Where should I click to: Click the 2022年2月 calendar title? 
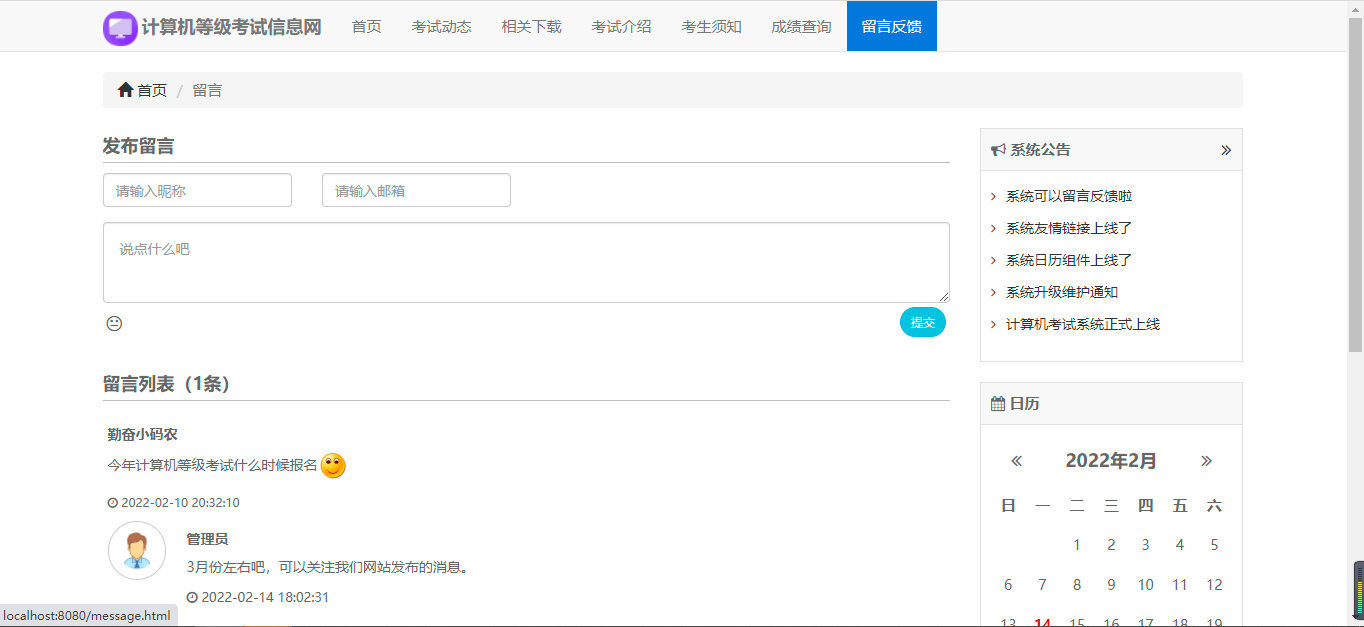[1111, 461]
